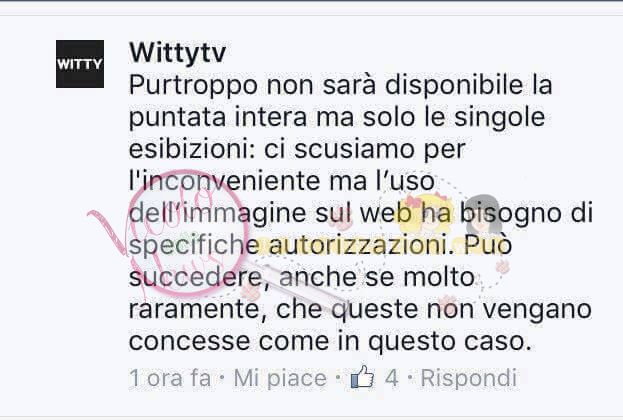The image size is (623, 420).
Task: Click the word concesse in last line
Action: click(190, 341)
